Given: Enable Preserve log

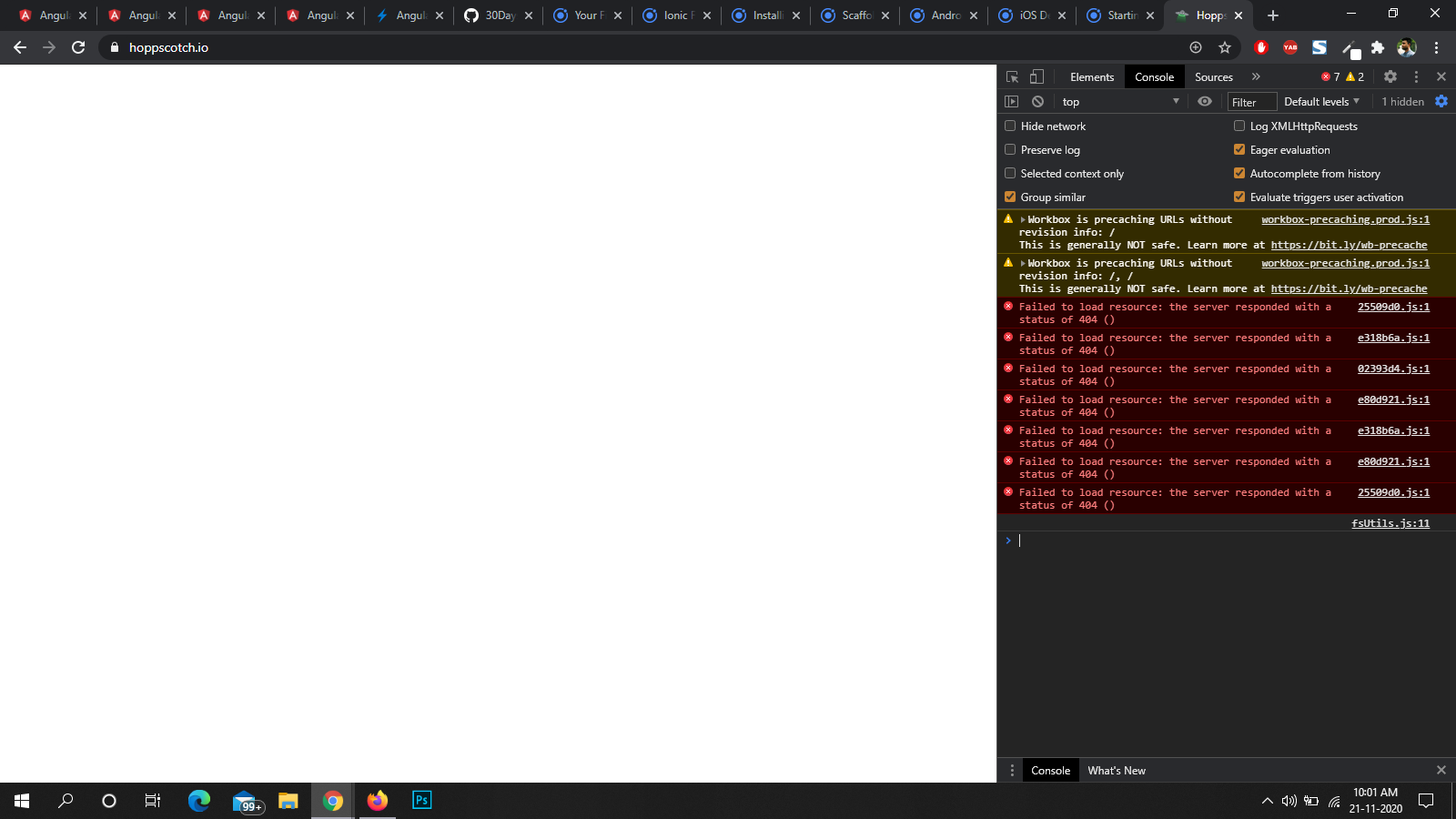Looking at the screenshot, I should (1010, 149).
